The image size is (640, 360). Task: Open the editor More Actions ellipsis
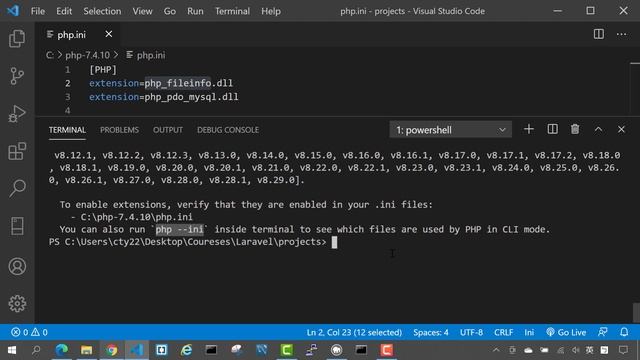point(622,34)
